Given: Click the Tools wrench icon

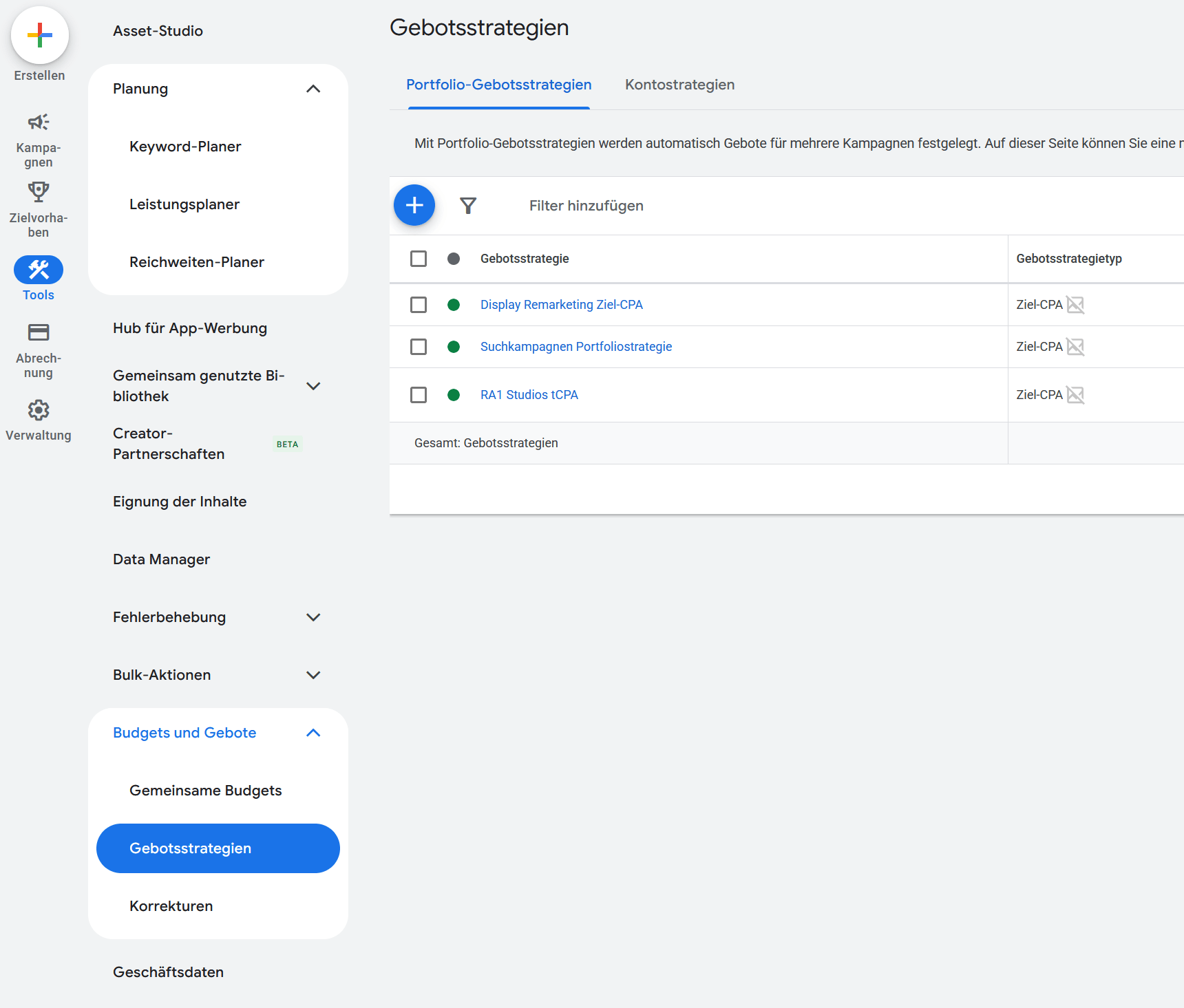Looking at the screenshot, I should click(38, 269).
